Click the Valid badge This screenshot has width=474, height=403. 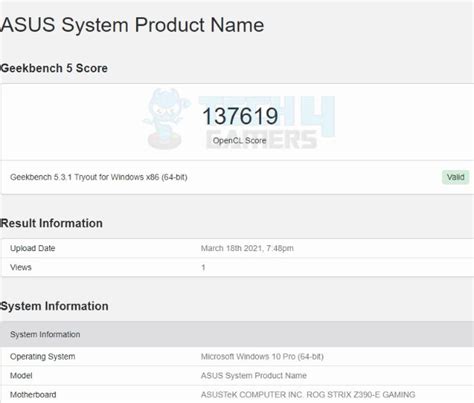coord(455,177)
